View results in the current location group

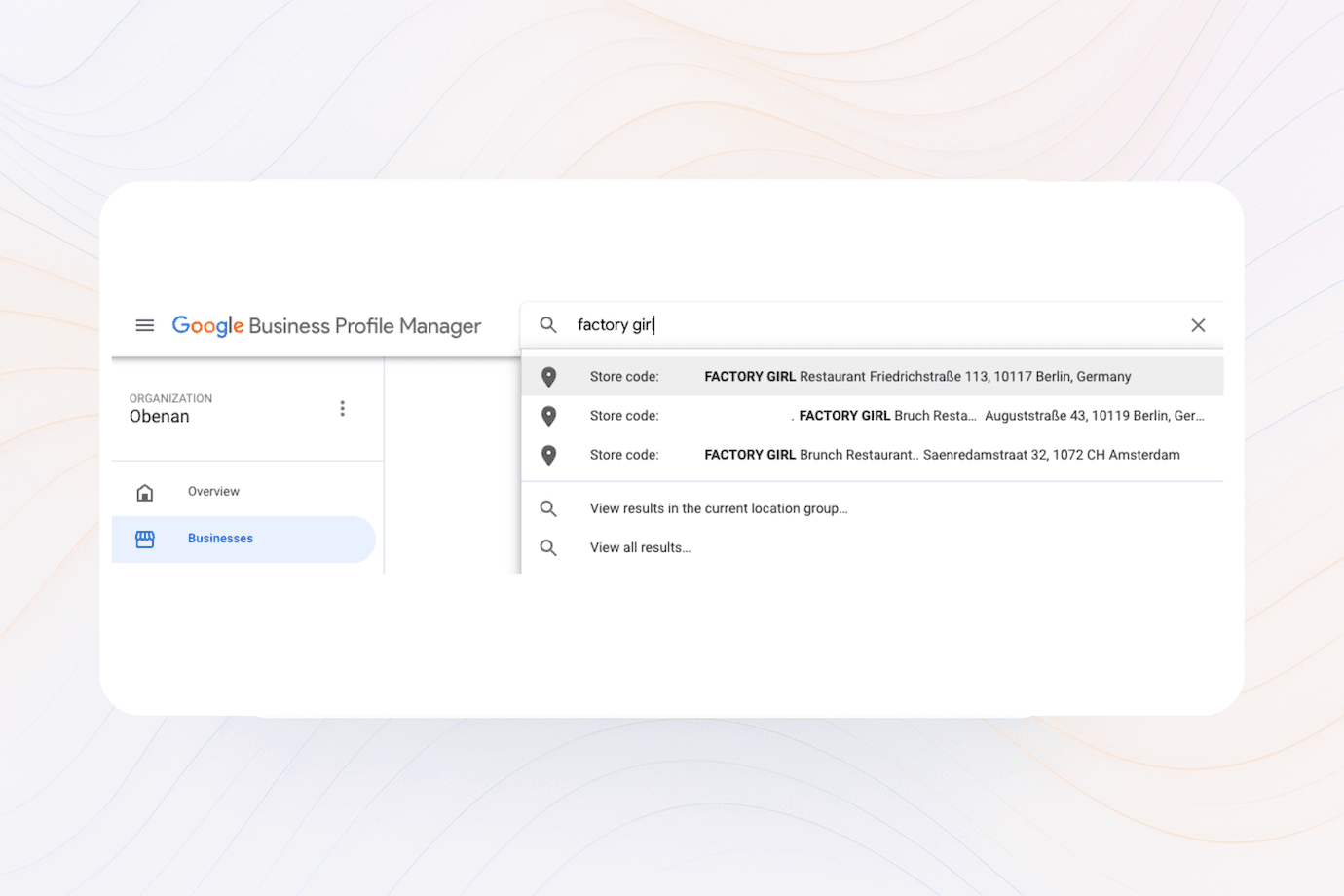click(x=718, y=508)
